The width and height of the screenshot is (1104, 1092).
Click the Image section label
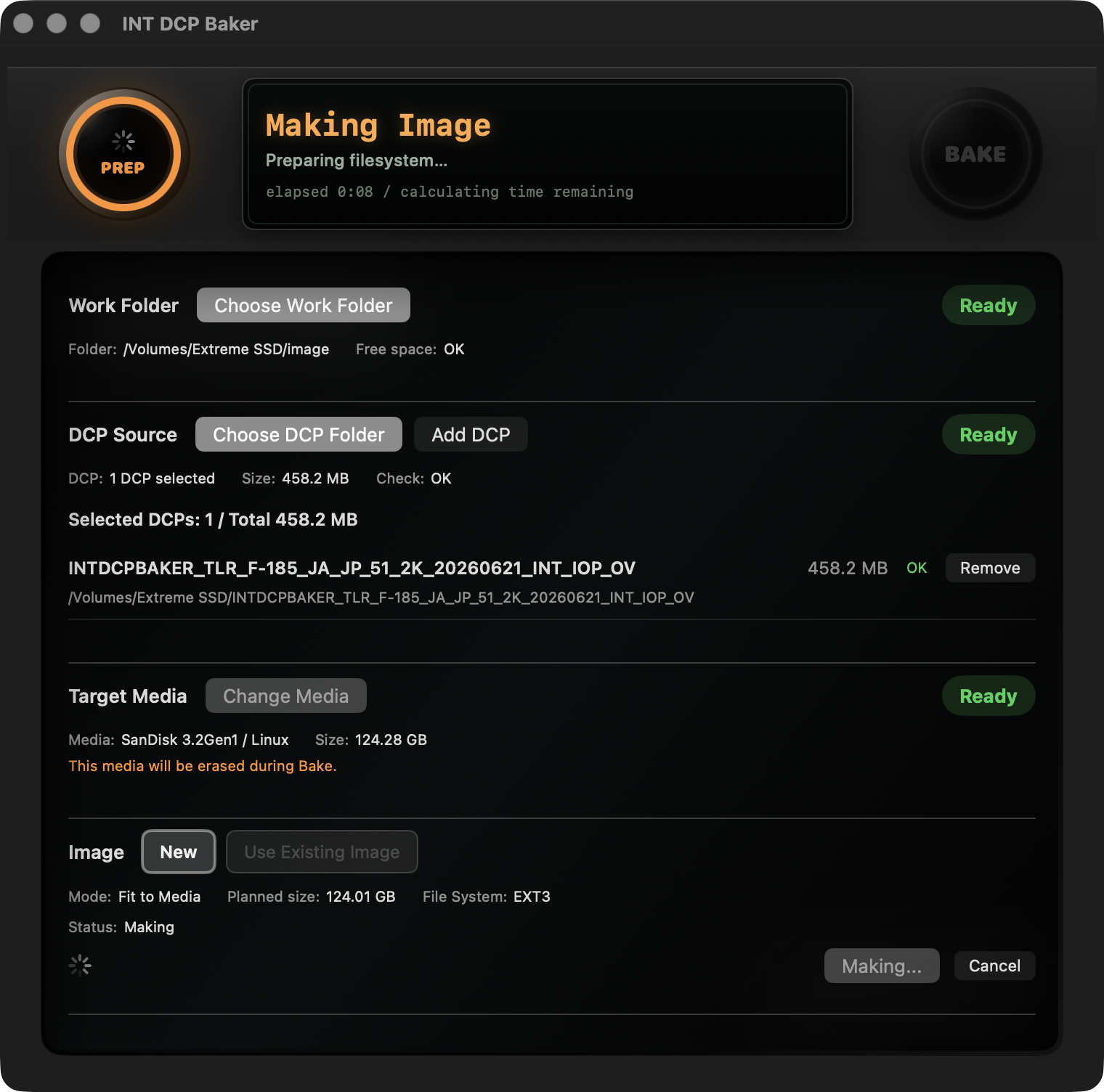coord(96,852)
